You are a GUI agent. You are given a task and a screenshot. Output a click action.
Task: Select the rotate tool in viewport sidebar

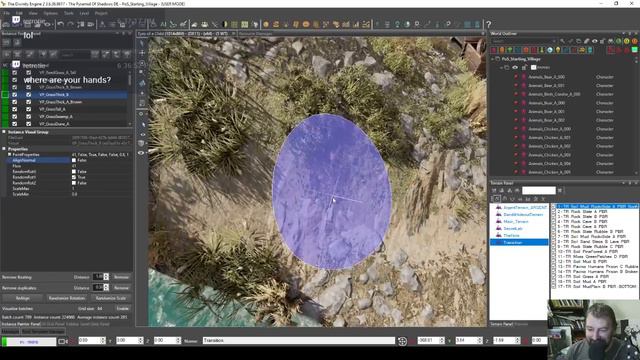point(142,63)
